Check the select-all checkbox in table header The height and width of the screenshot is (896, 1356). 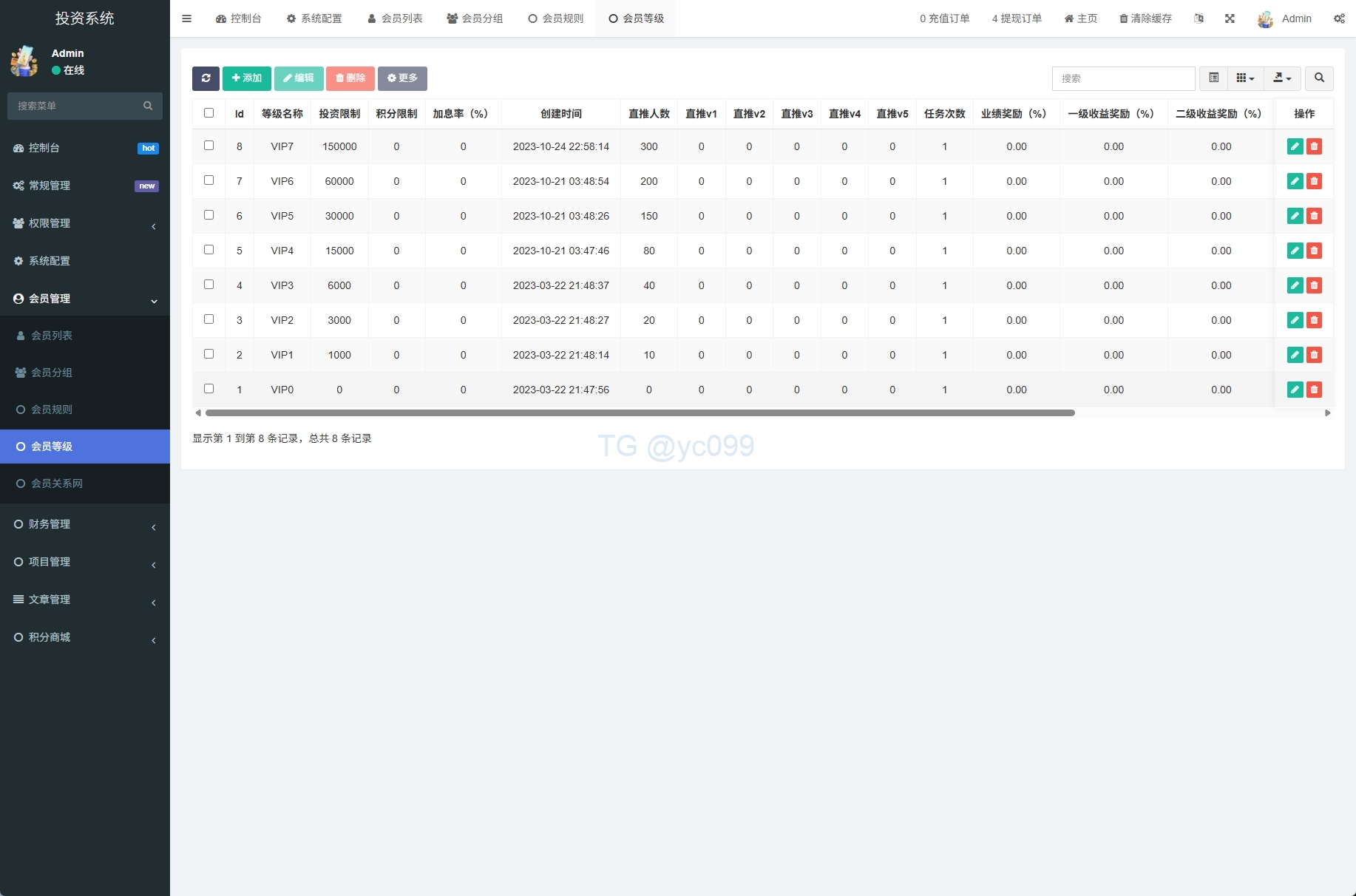209,113
